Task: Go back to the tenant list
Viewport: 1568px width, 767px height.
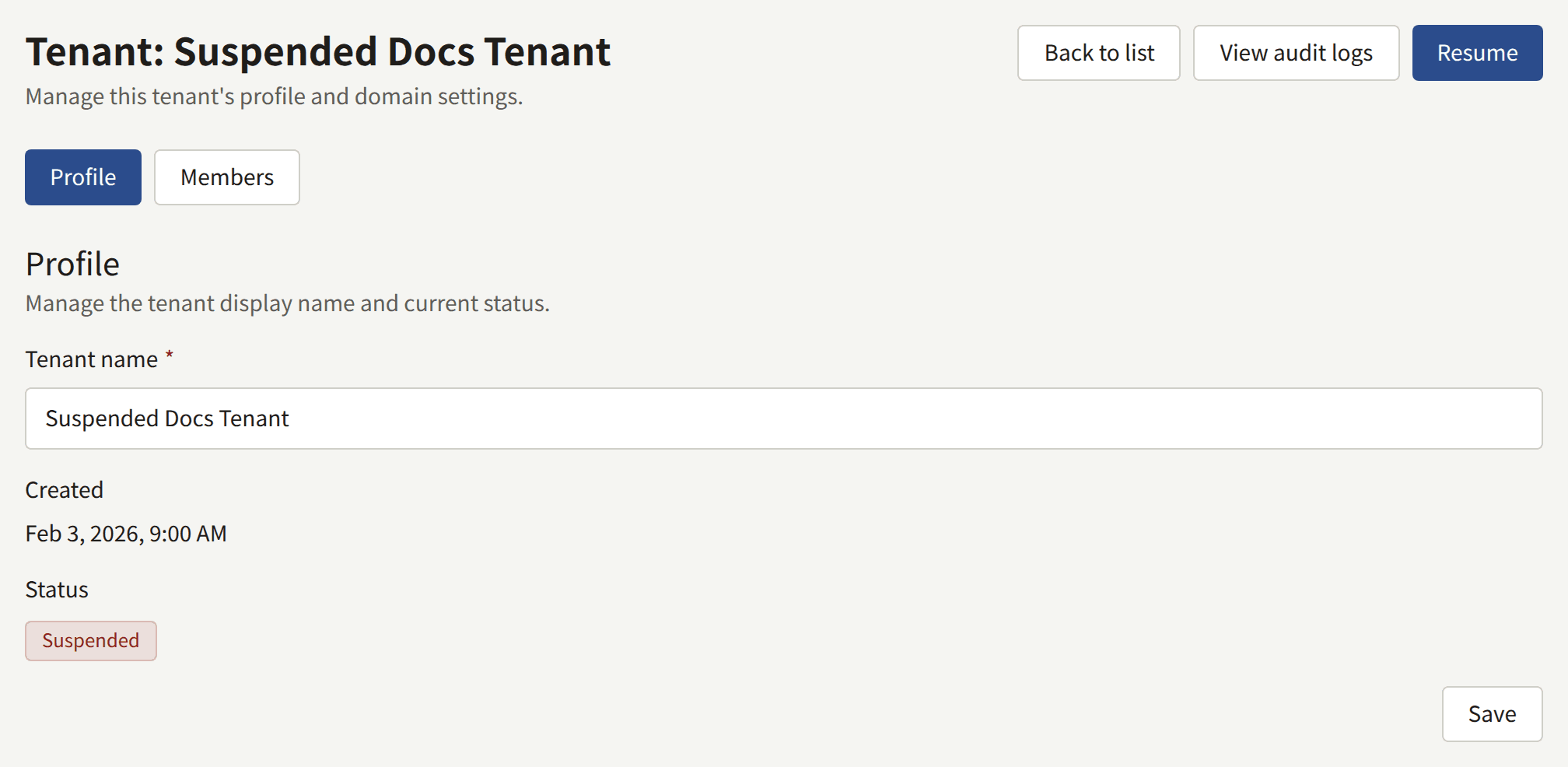Action: pos(1098,53)
